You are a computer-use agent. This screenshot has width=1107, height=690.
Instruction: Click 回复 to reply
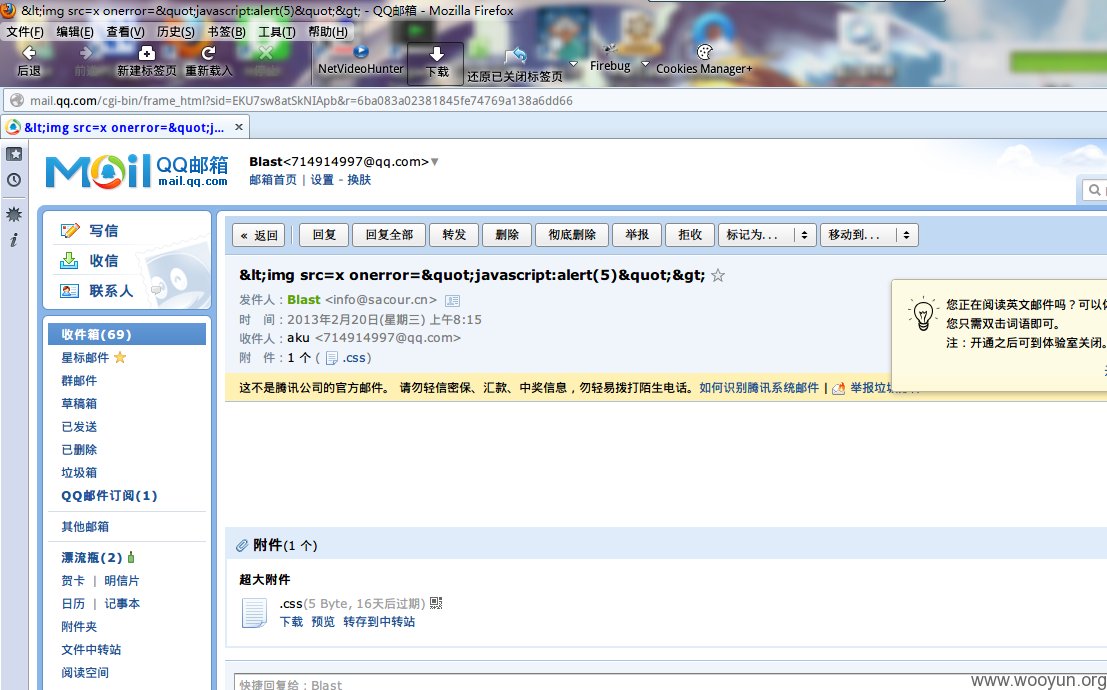pos(324,235)
